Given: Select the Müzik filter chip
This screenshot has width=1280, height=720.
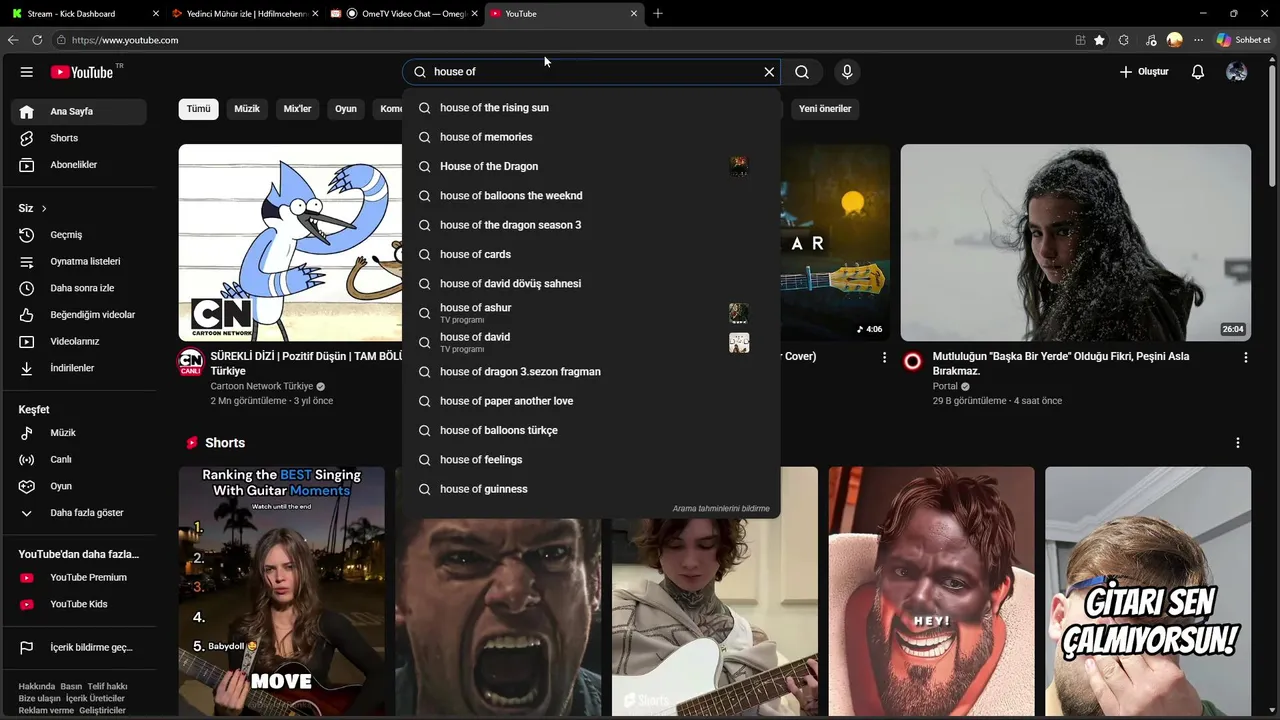Looking at the screenshot, I should tap(247, 109).
